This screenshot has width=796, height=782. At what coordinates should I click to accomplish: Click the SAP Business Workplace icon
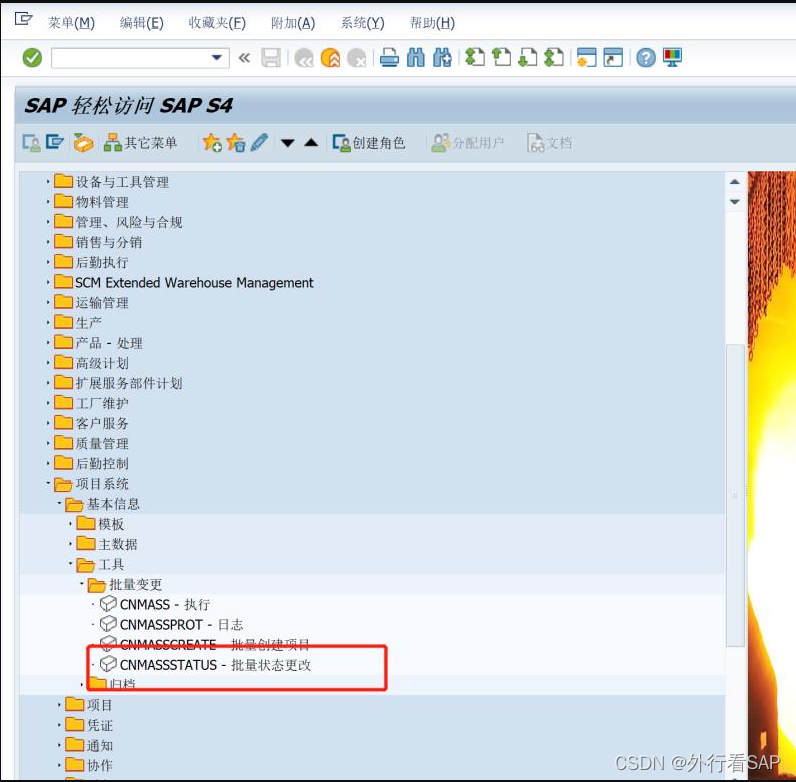(83, 143)
